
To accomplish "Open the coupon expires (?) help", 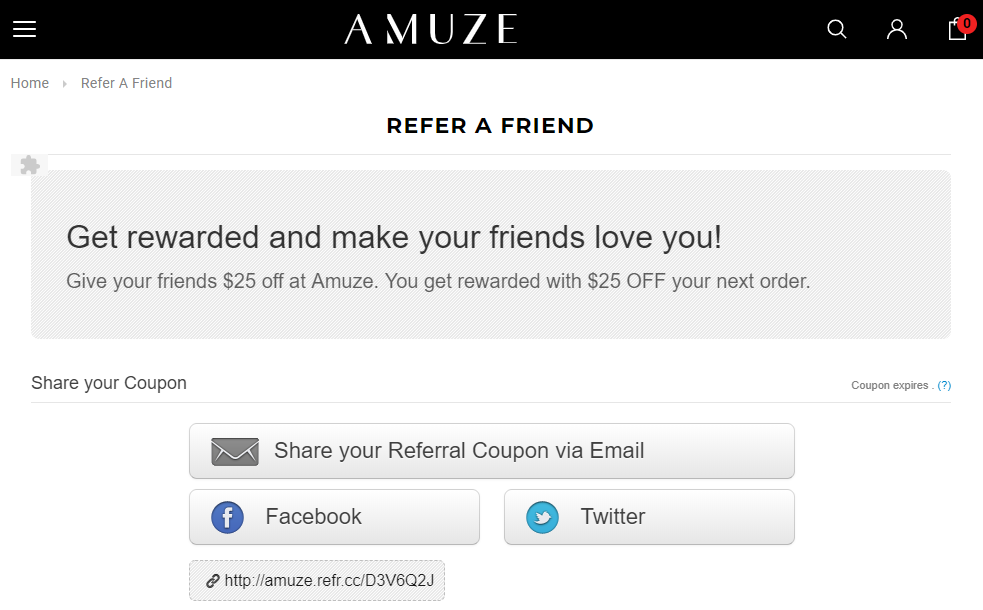I will pyautogui.click(x=944, y=386).
